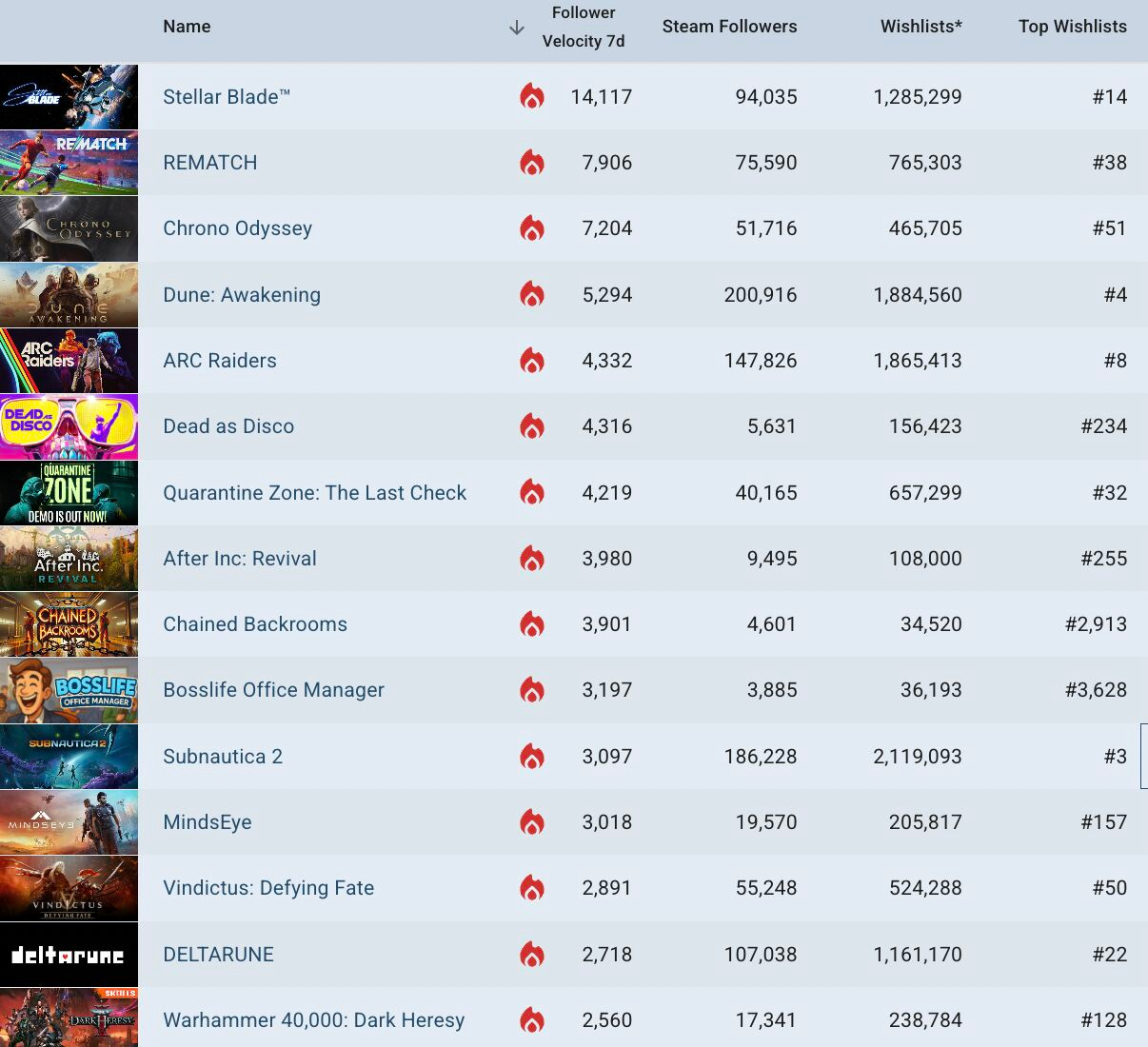Click the flame icon beside Chrono Odyssey
Viewport: 1148px width, 1047px height.
click(532, 228)
